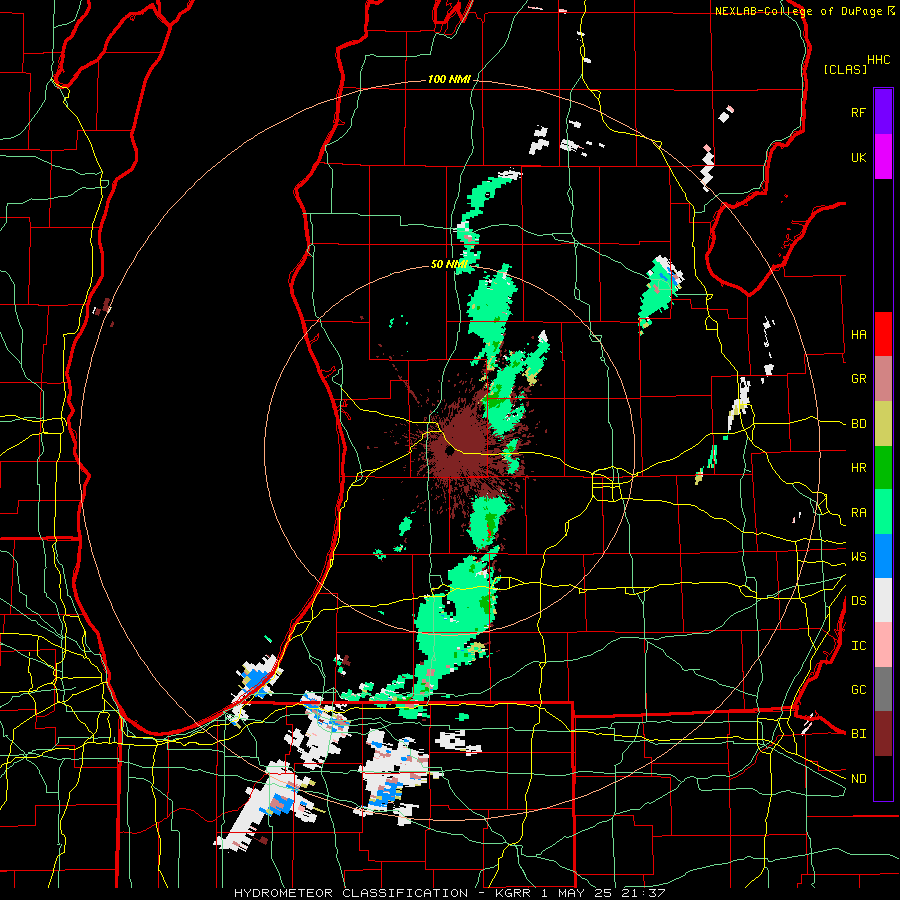Viewport: 900px width, 900px height.
Task: Click the purple RF legend color swatch
Action: coord(883,112)
